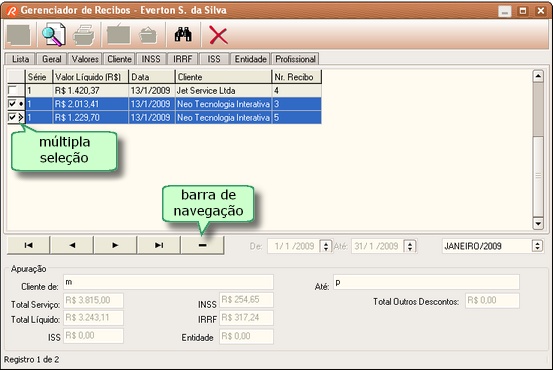Viewport: 553px width, 370px height.
Task: Check the box for Jet Service Ltda row
Action: (12, 90)
